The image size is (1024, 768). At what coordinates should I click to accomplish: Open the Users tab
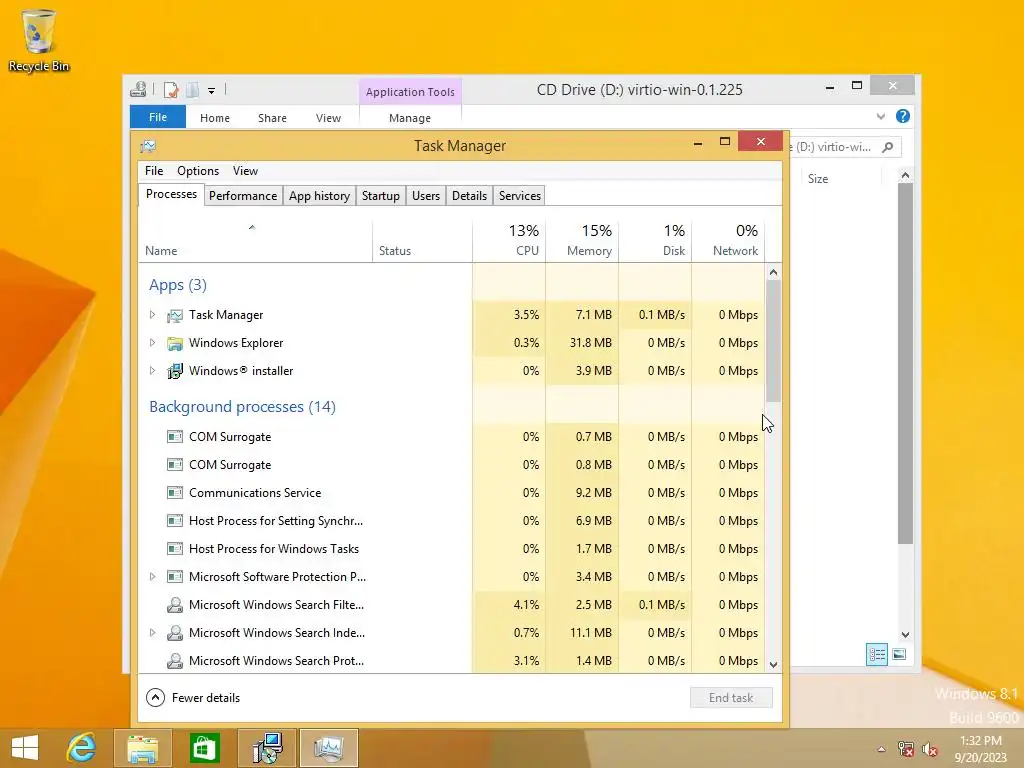point(426,196)
